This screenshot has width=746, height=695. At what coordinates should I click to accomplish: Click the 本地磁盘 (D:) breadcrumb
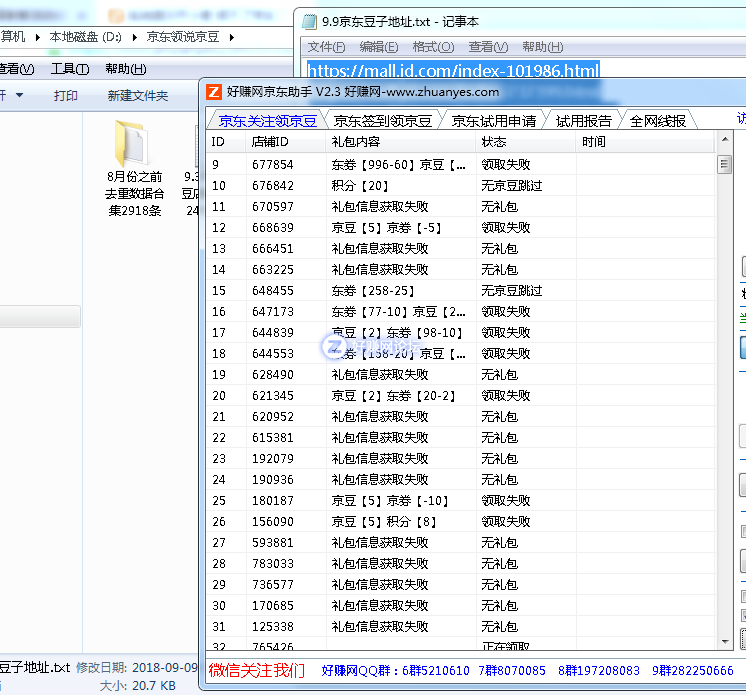(85, 37)
